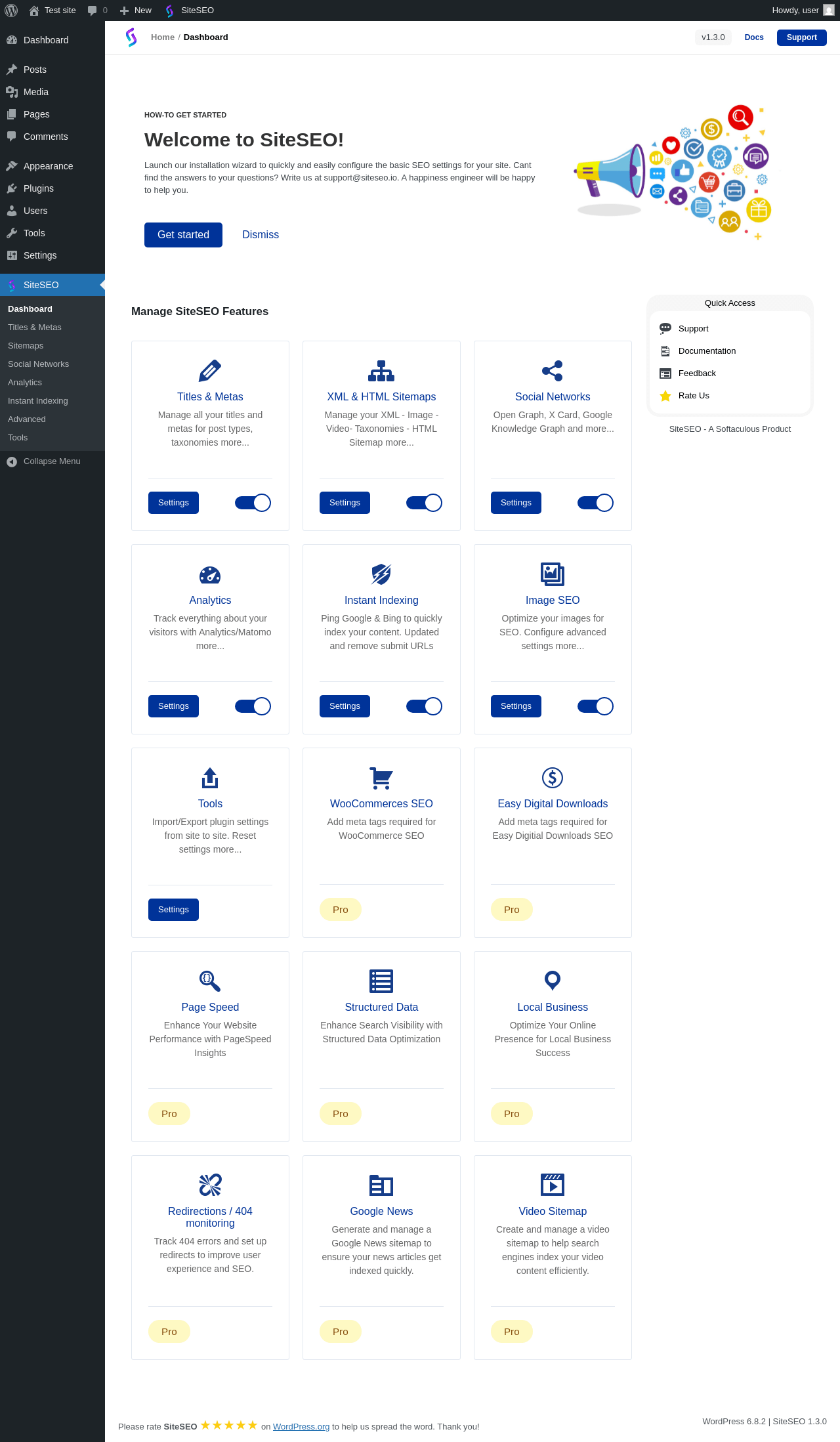Screen dimensions: 840x1442
Task: Click the Image SEO picture icon
Action: tap(553, 574)
